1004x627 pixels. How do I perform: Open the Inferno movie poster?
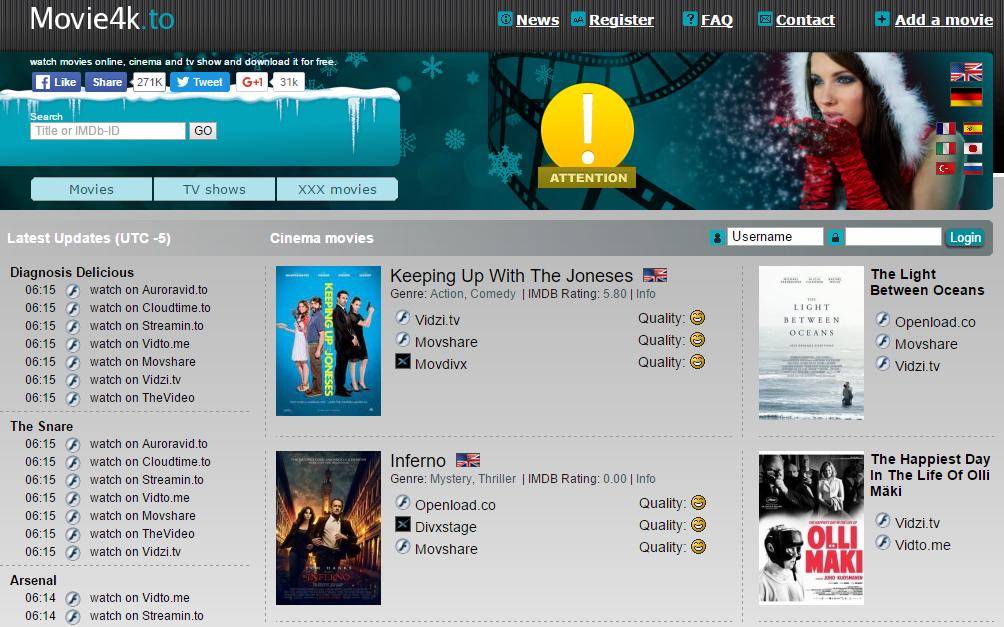pos(328,528)
